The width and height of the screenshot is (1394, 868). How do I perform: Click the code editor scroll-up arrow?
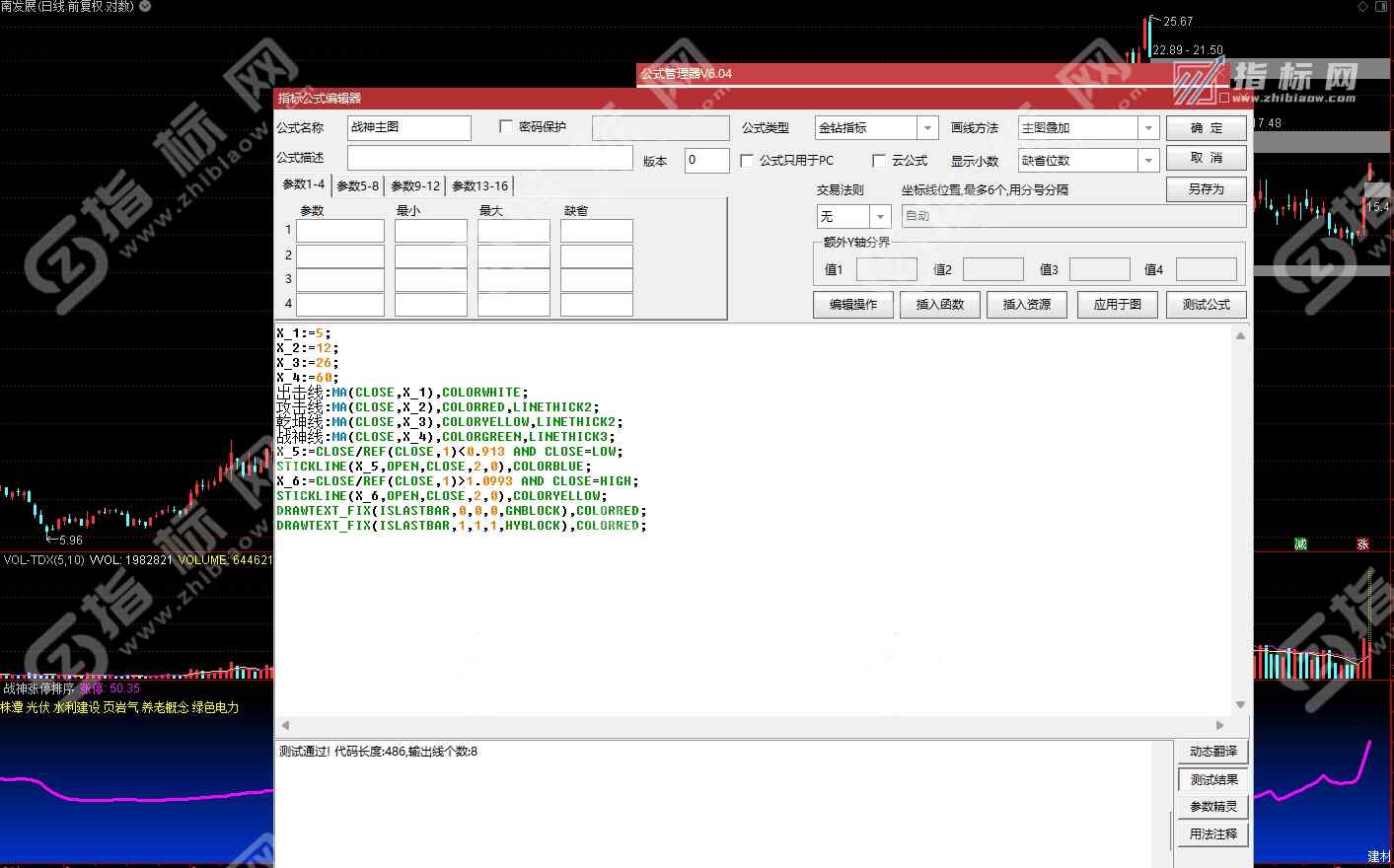[1240, 336]
